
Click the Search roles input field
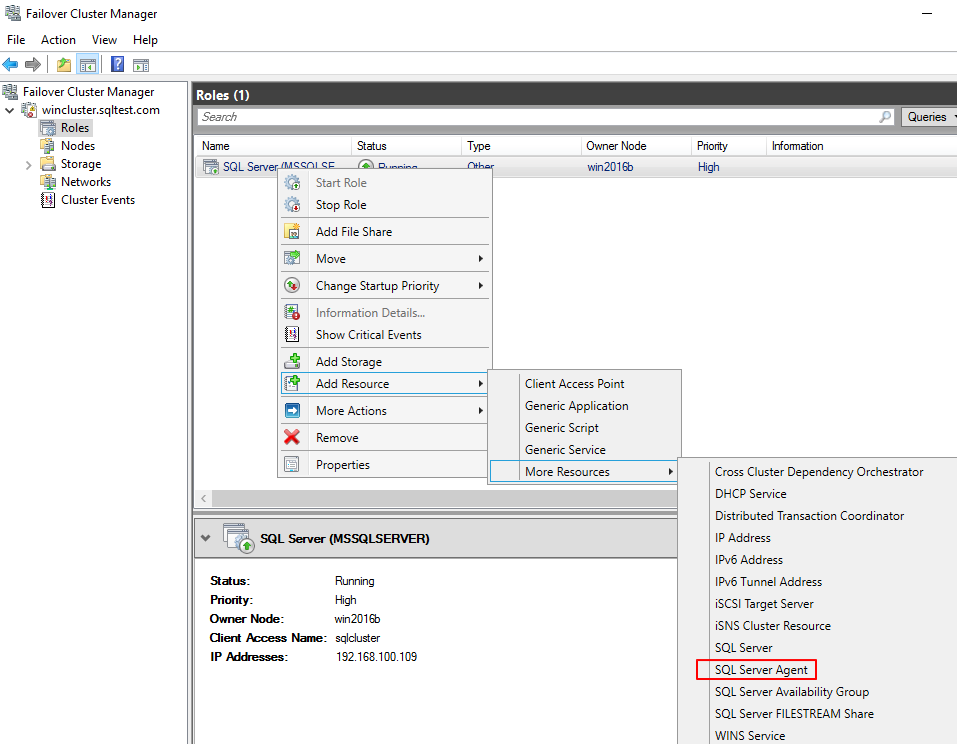click(546, 117)
